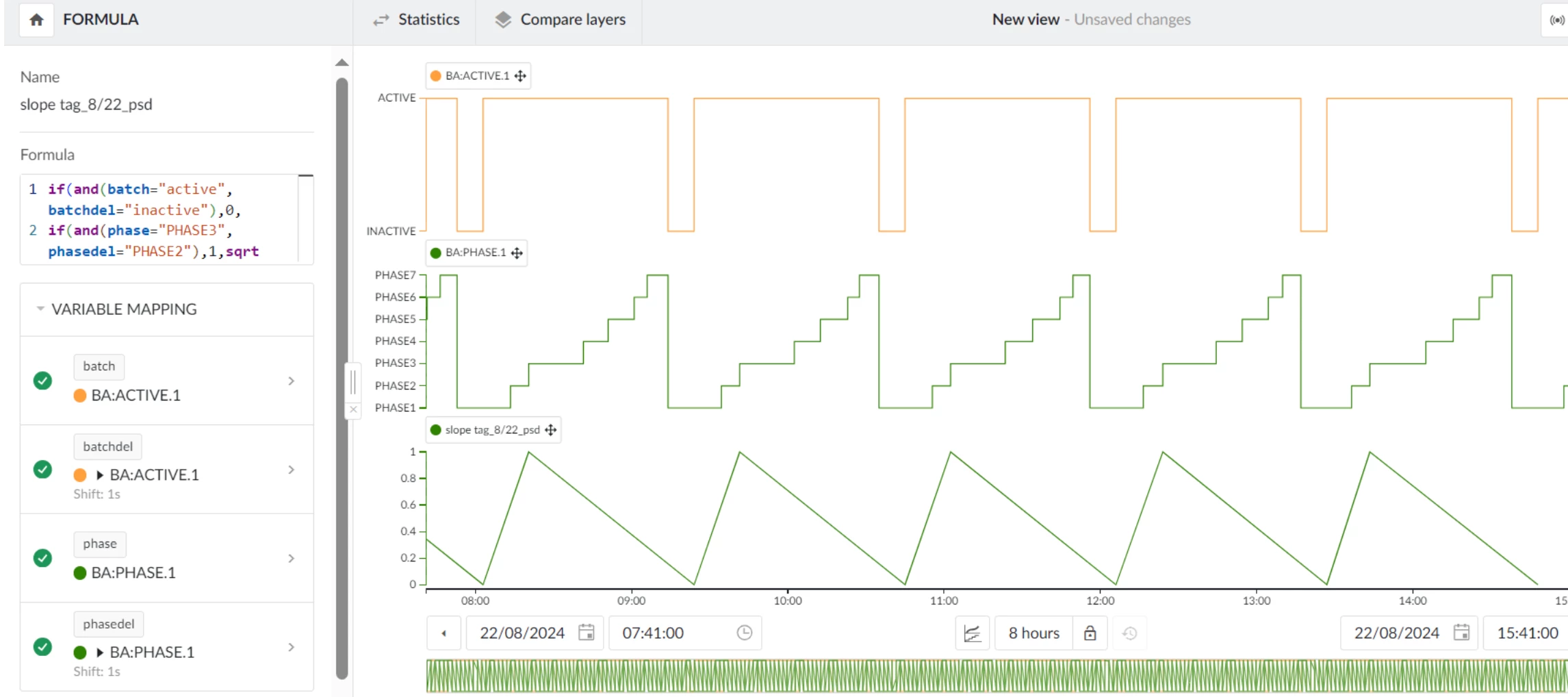Click the start date calendar icon
The width and height of the screenshot is (1568, 697).
pos(586,633)
